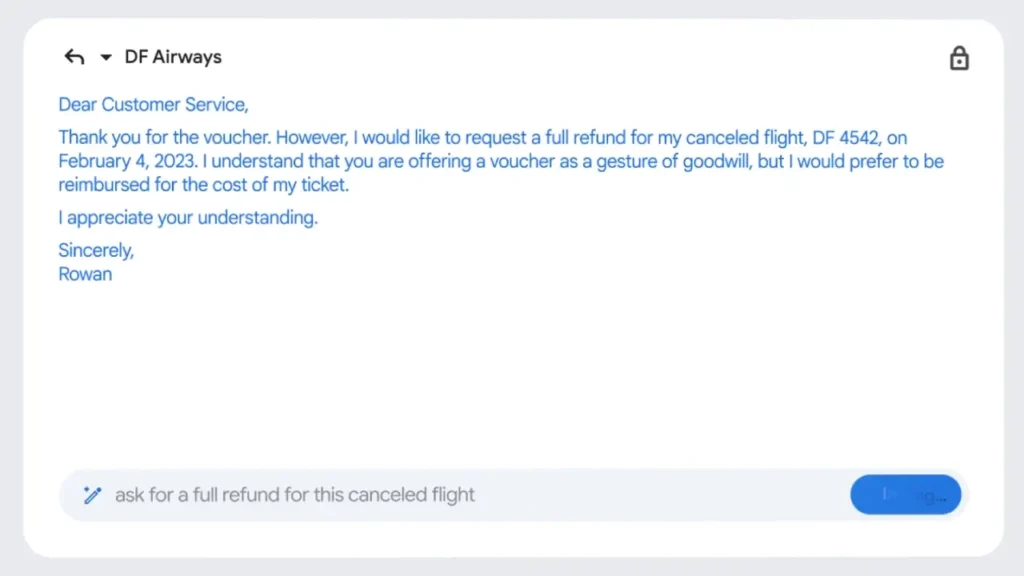Place cursor on the 'Sincerely,' closing
Viewport: 1024px width, 576px height.
[96, 251]
